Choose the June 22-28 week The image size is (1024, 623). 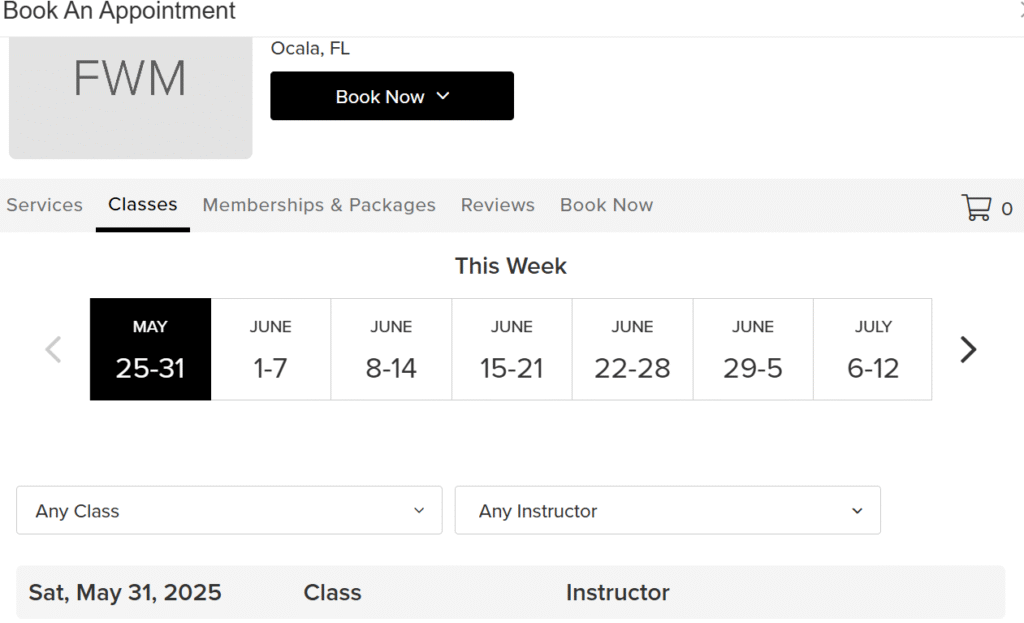tap(632, 349)
